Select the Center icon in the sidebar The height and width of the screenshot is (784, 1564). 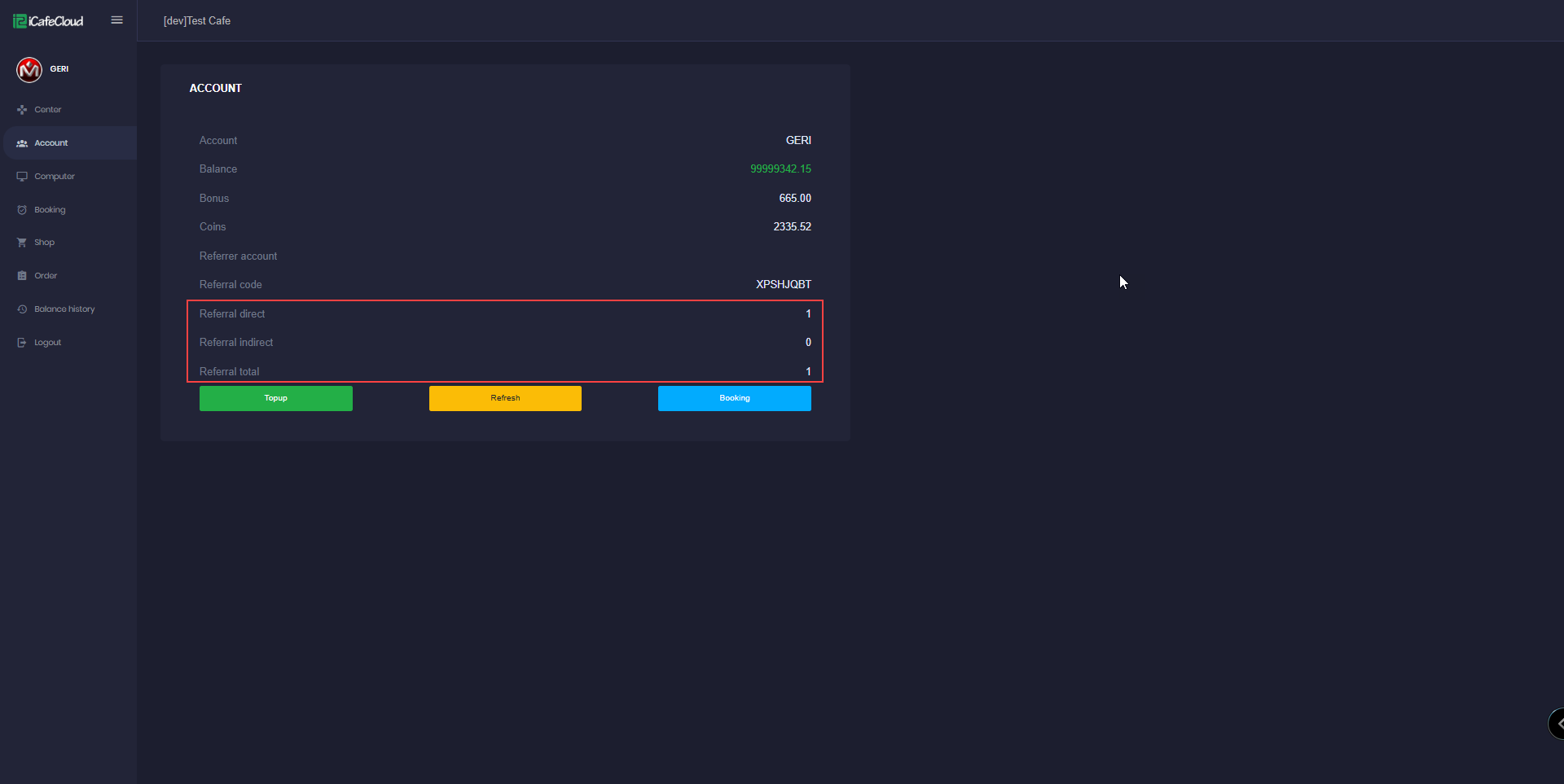coord(22,109)
